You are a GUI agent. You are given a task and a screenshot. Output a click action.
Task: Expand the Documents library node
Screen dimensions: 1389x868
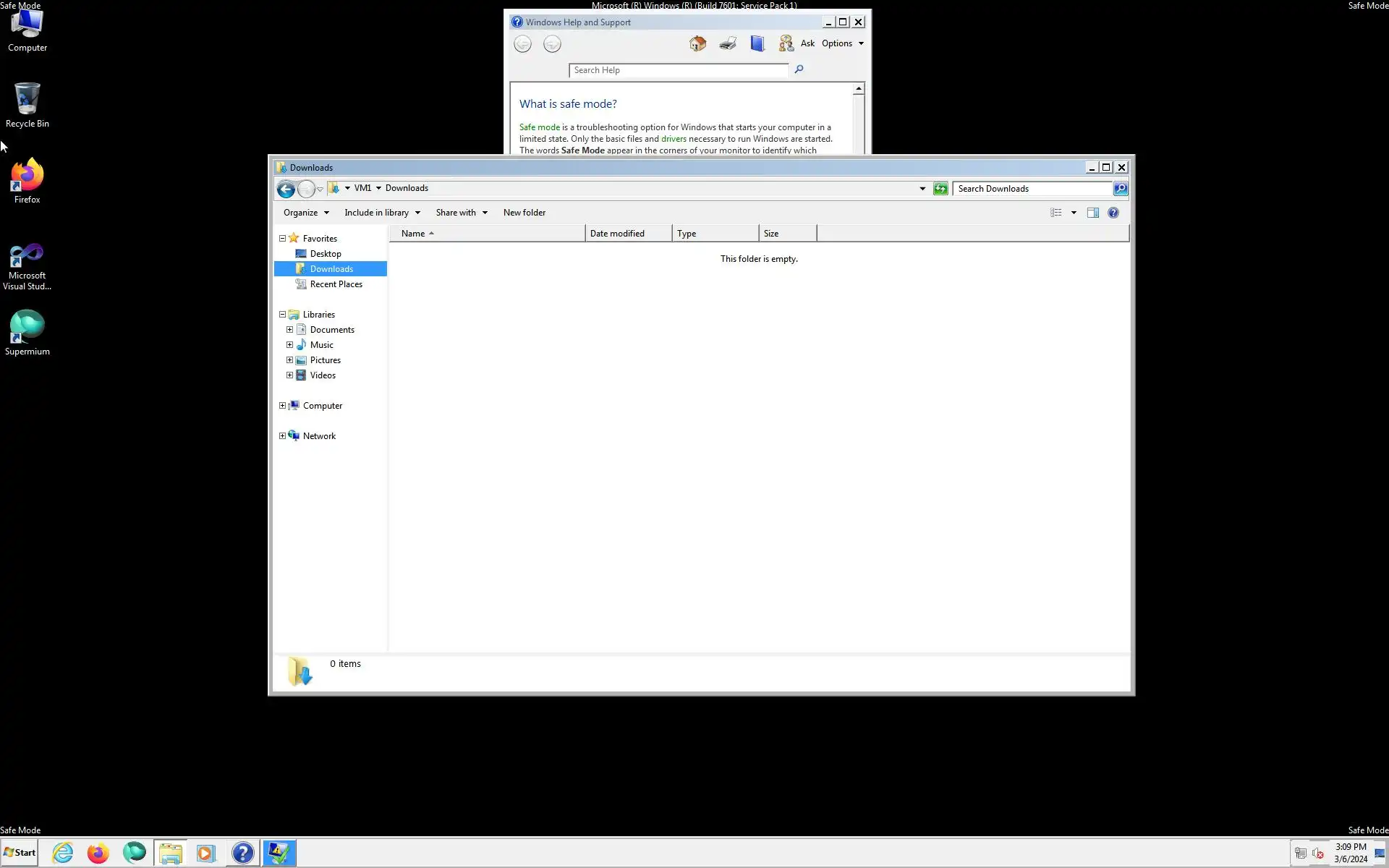coord(290,330)
